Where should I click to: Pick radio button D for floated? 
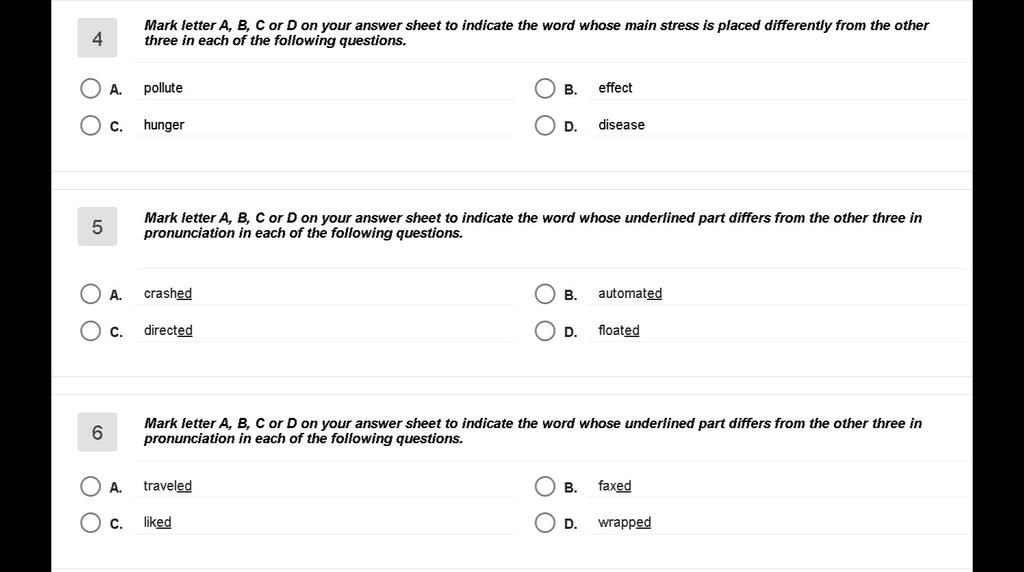coord(545,331)
